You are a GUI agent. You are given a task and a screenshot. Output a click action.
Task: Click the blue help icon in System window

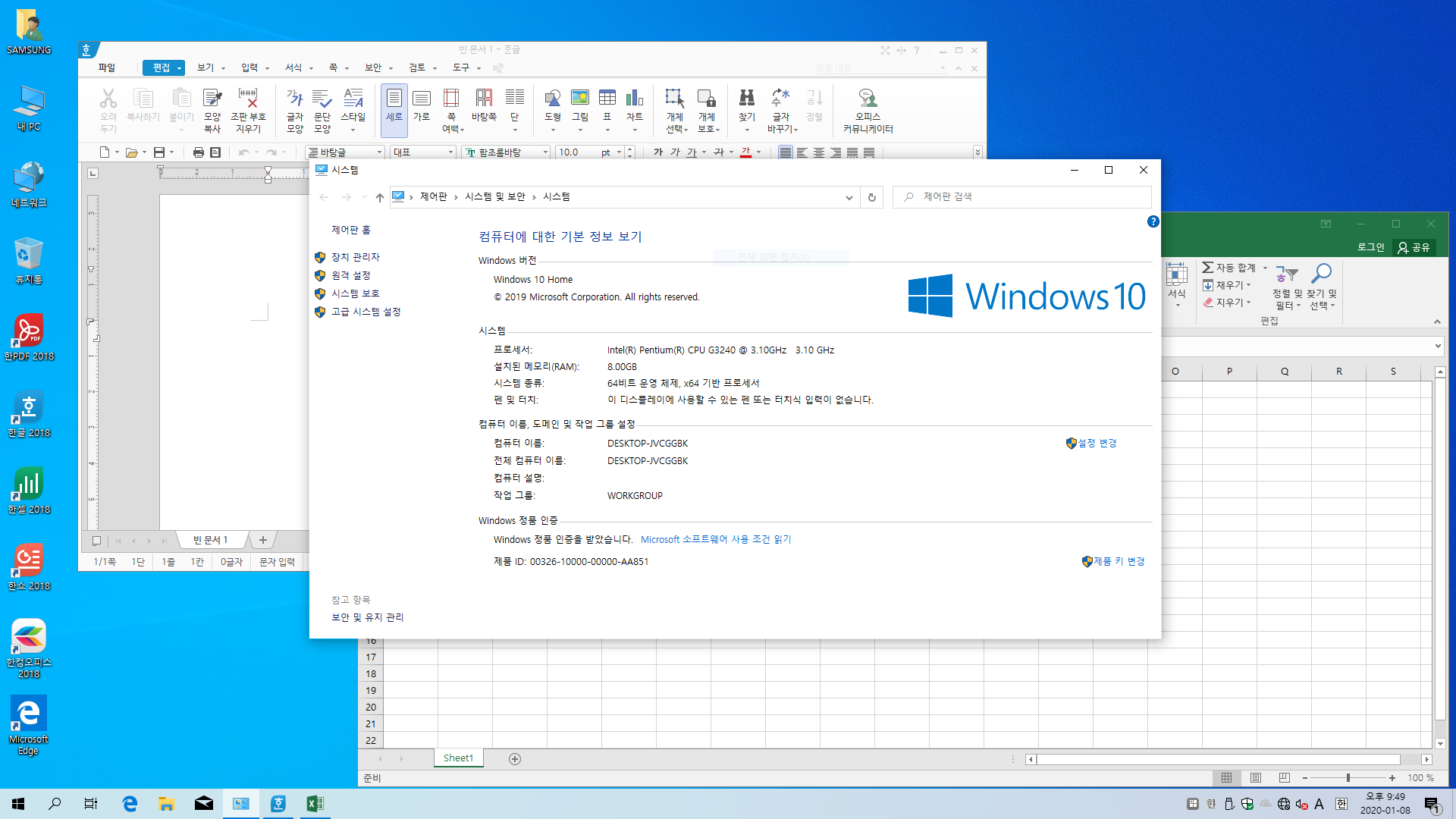click(1153, 221)
